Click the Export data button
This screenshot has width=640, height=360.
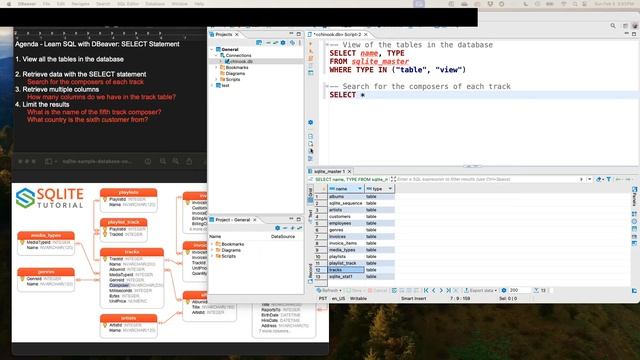480,290
